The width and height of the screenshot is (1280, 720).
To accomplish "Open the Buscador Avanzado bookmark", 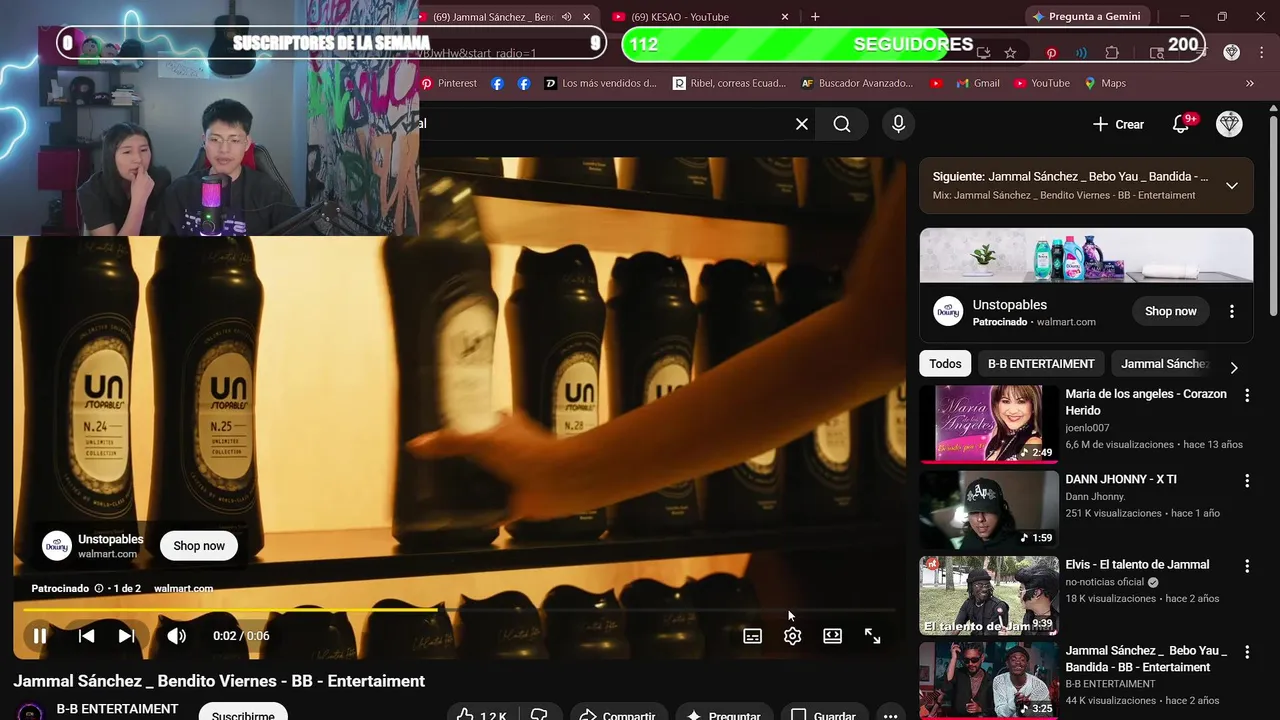I will (857, 83).
